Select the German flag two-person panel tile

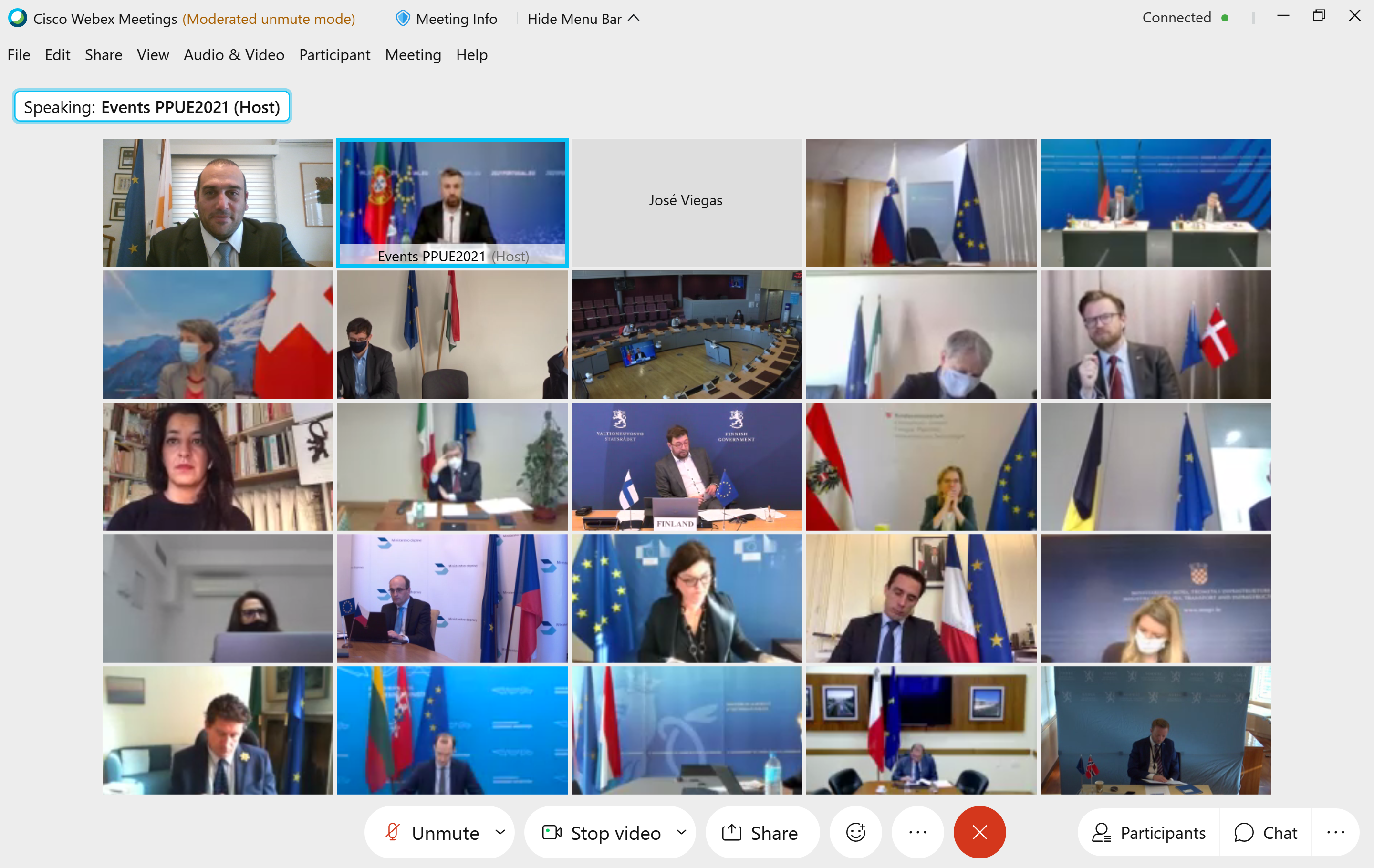(x=1155, y=203)
